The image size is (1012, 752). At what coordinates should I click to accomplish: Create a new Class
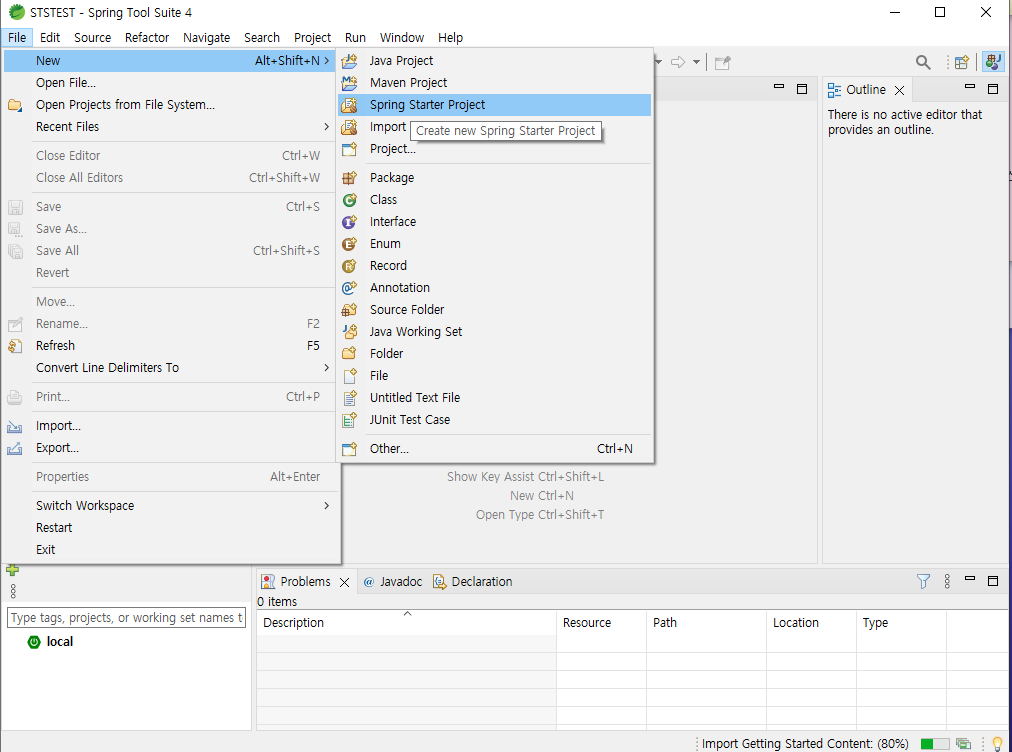pos(494,199)
